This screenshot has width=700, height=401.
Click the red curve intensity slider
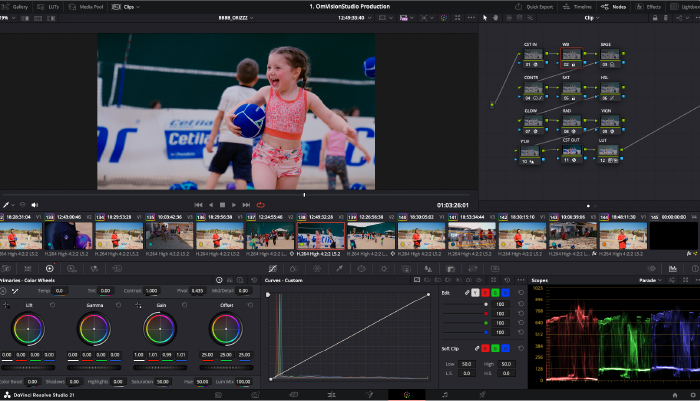coord(465,313)
